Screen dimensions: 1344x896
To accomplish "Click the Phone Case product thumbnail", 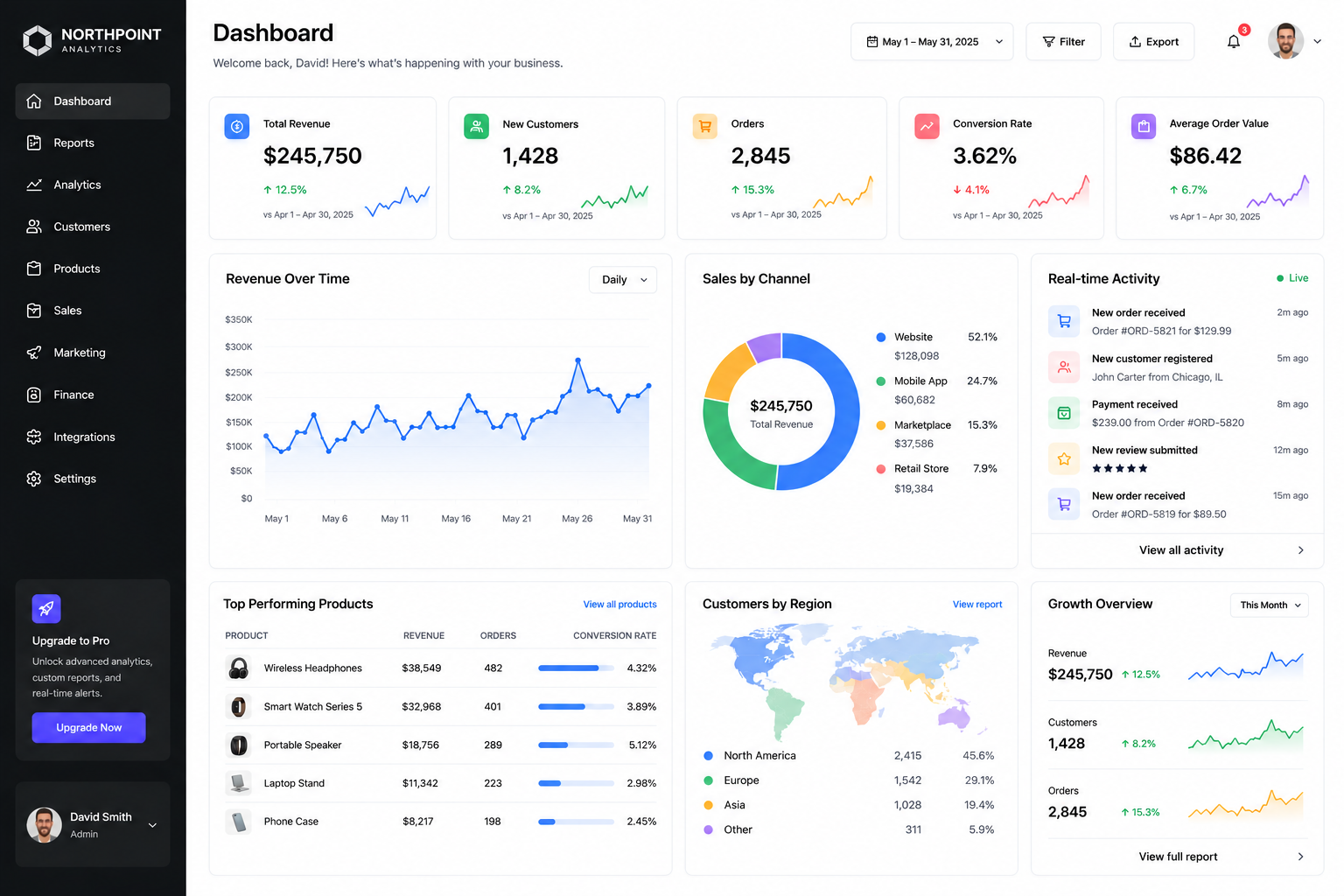I will (x=238, y=822).
